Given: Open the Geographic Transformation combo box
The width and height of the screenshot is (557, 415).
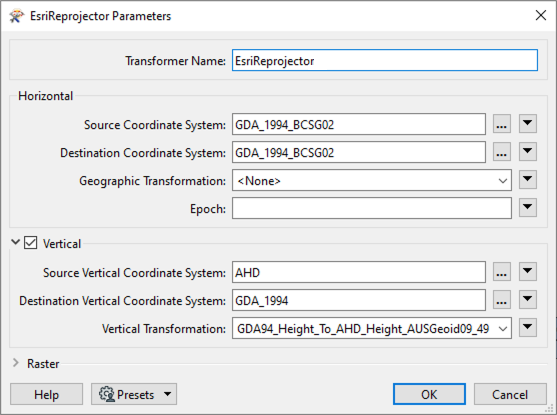Looking at the screenshot, I should pos(372,180).
